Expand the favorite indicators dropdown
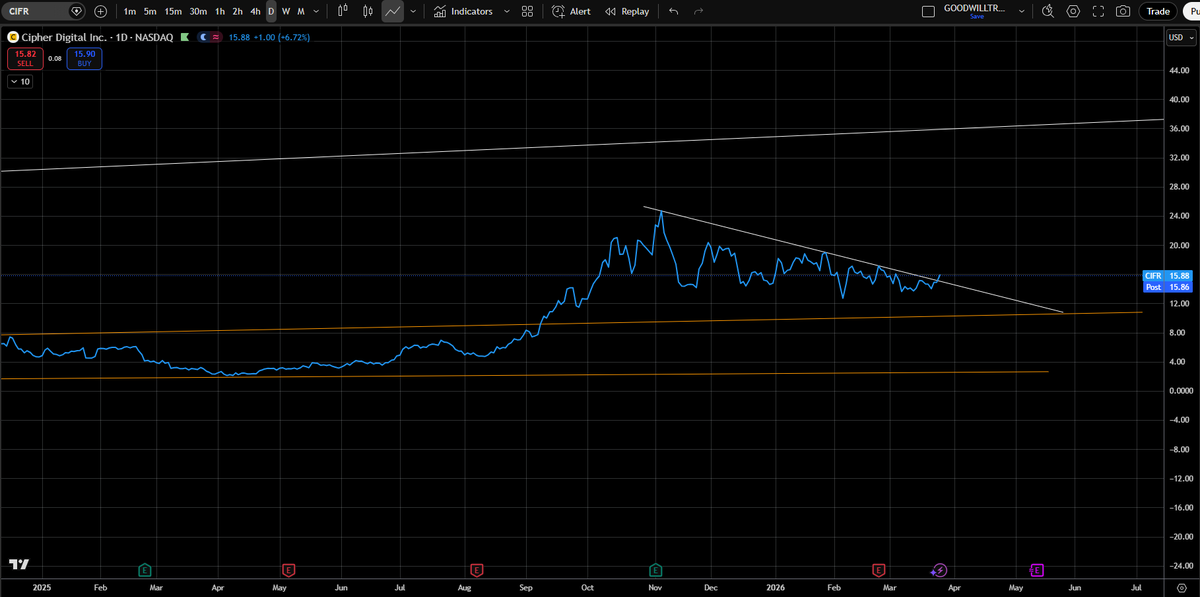1200x597 pixels. click(506, 11)
